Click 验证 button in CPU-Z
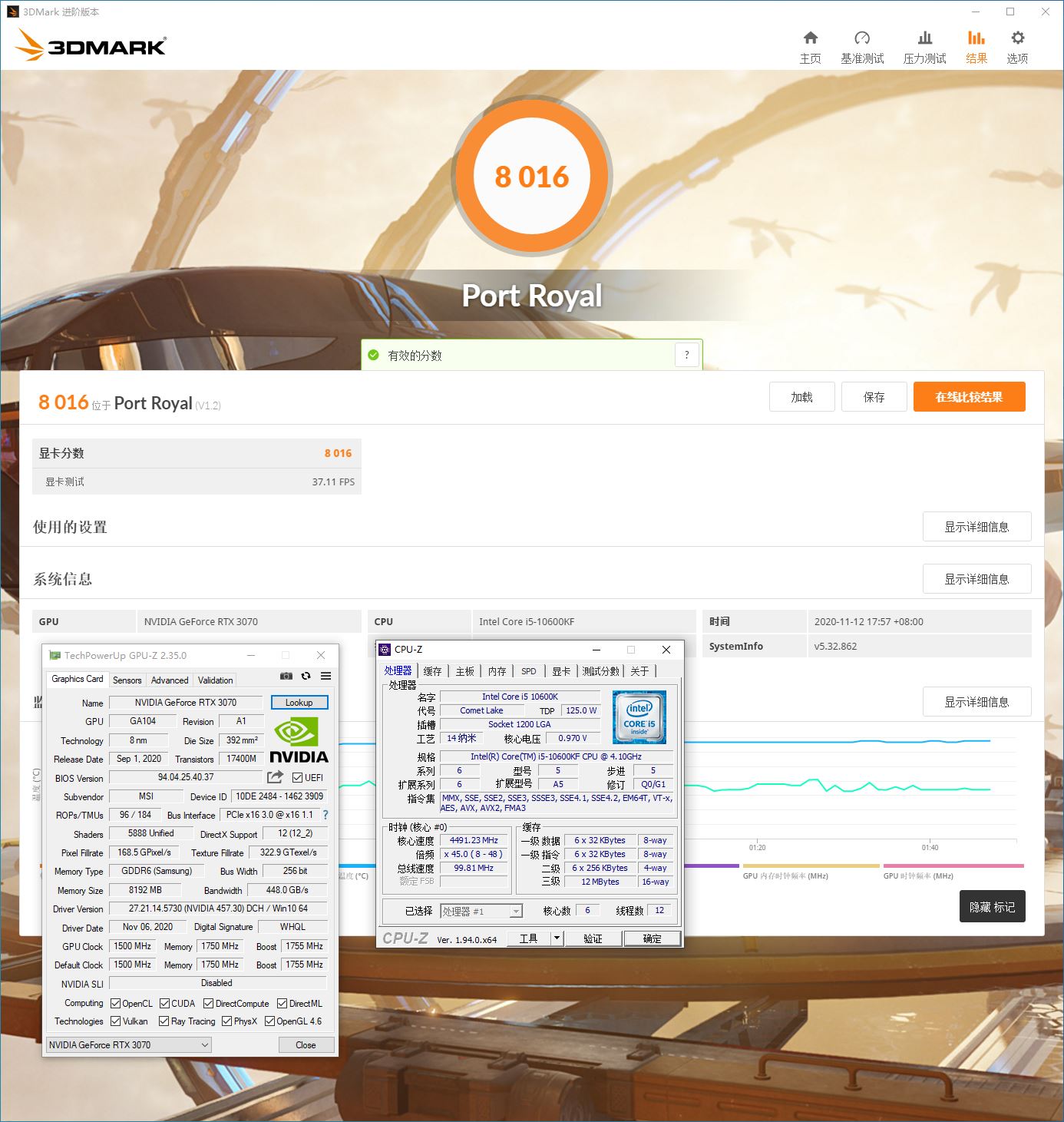Screen dimensions: 1064x1122 pyautogui.click(x=593, y=938)
